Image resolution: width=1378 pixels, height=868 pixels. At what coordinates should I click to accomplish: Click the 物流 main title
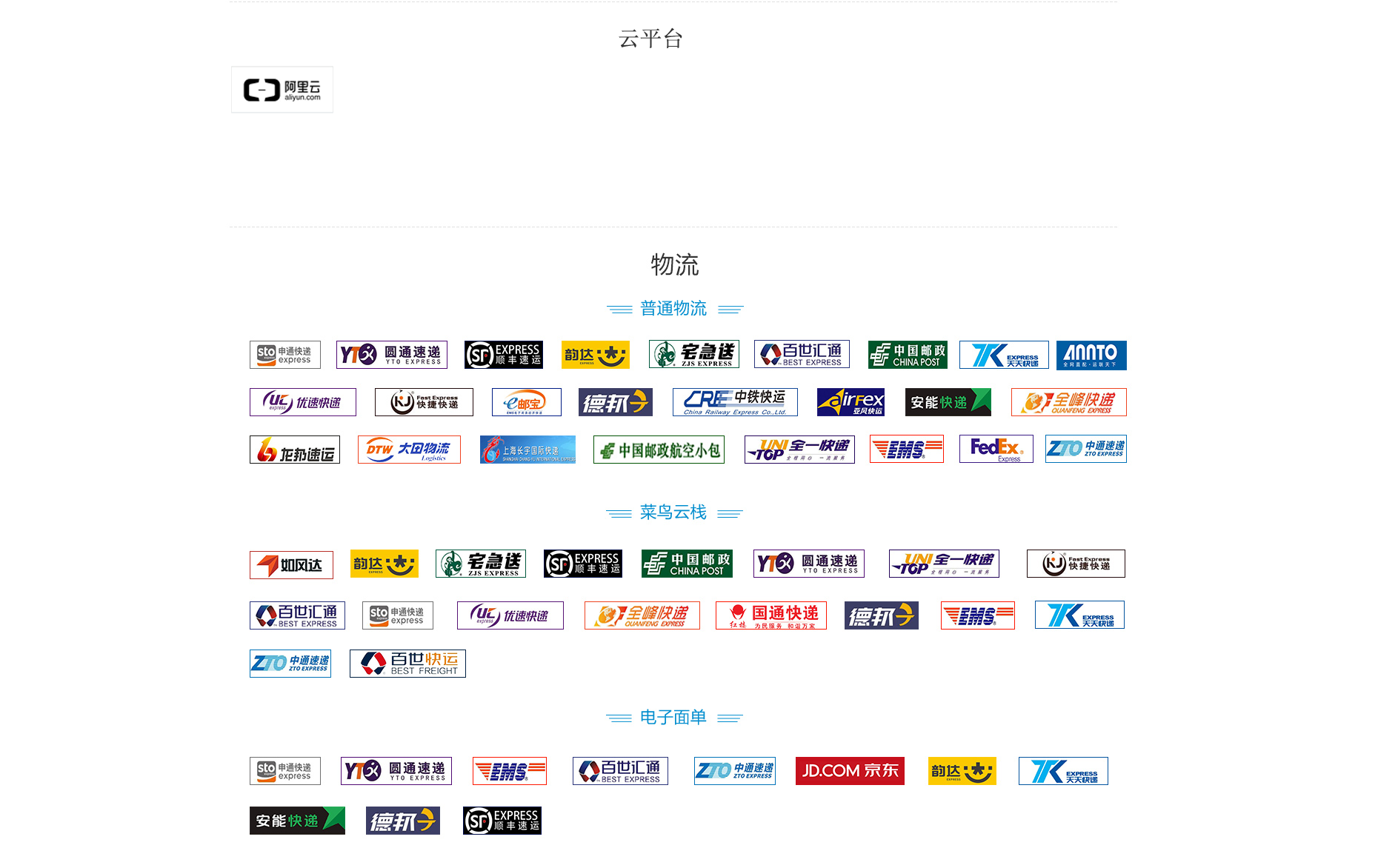(x=674, y=264)
